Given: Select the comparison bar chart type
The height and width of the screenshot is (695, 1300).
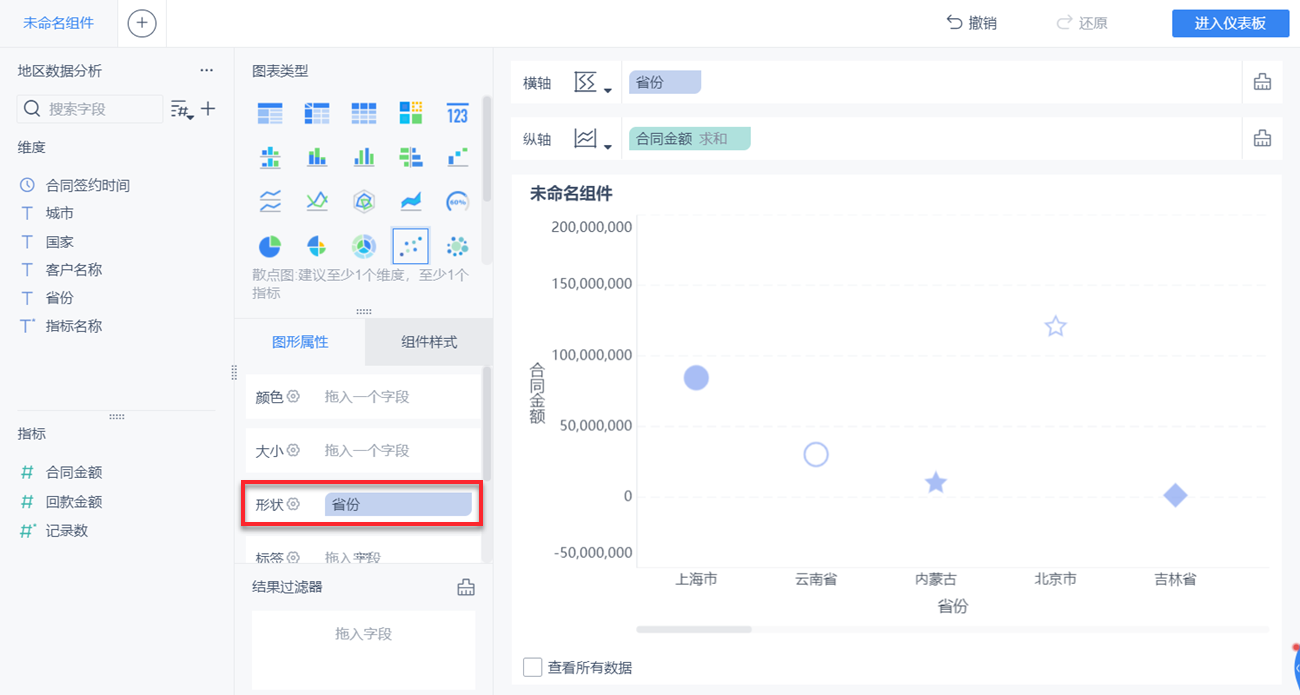Looking at the screenshot, I should 411,157.
